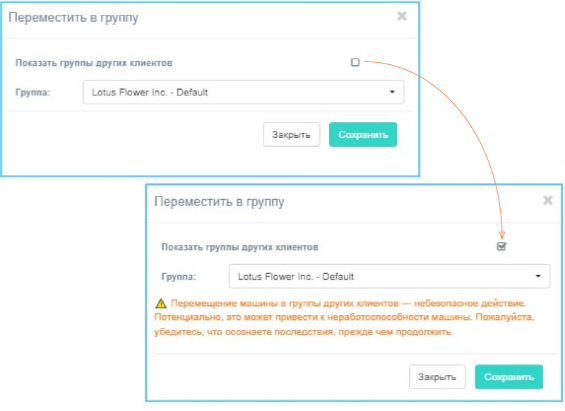The width and height of the screenshot is (565, 411).
Task: Click the orange warning message text
Action: pyautogui.click(x=345, y=317)
